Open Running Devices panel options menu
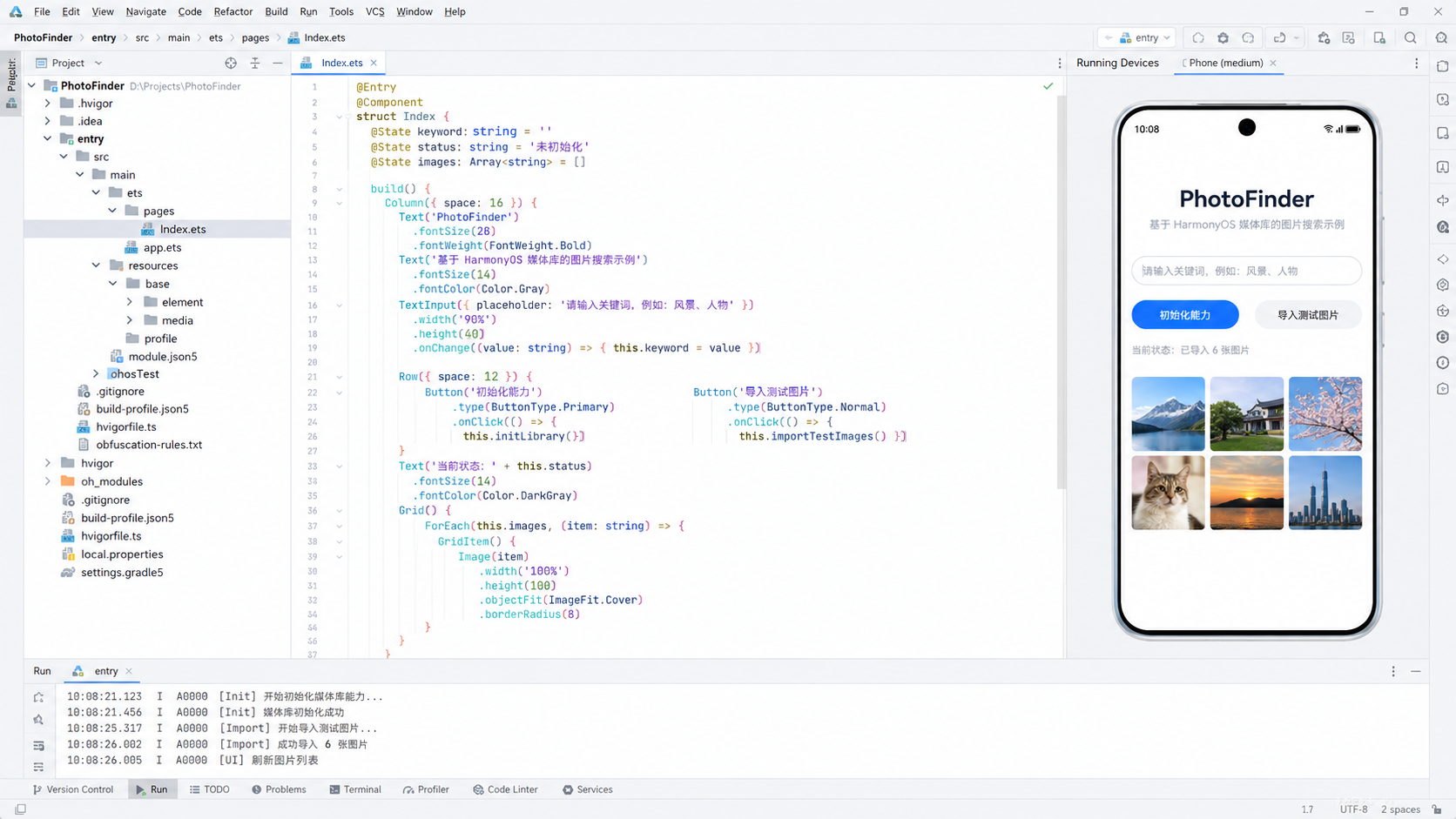 click(1417, 63)
